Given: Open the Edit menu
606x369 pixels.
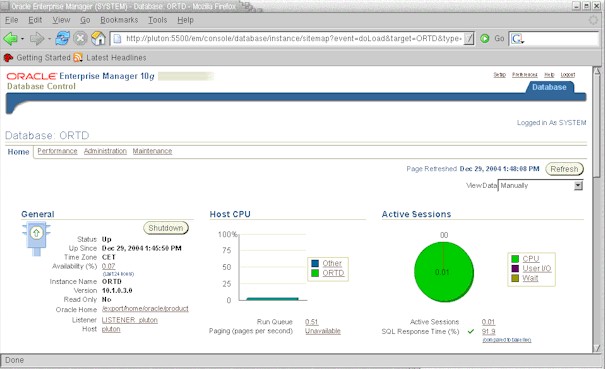Looking at the screenshot, I should [35, 20].
